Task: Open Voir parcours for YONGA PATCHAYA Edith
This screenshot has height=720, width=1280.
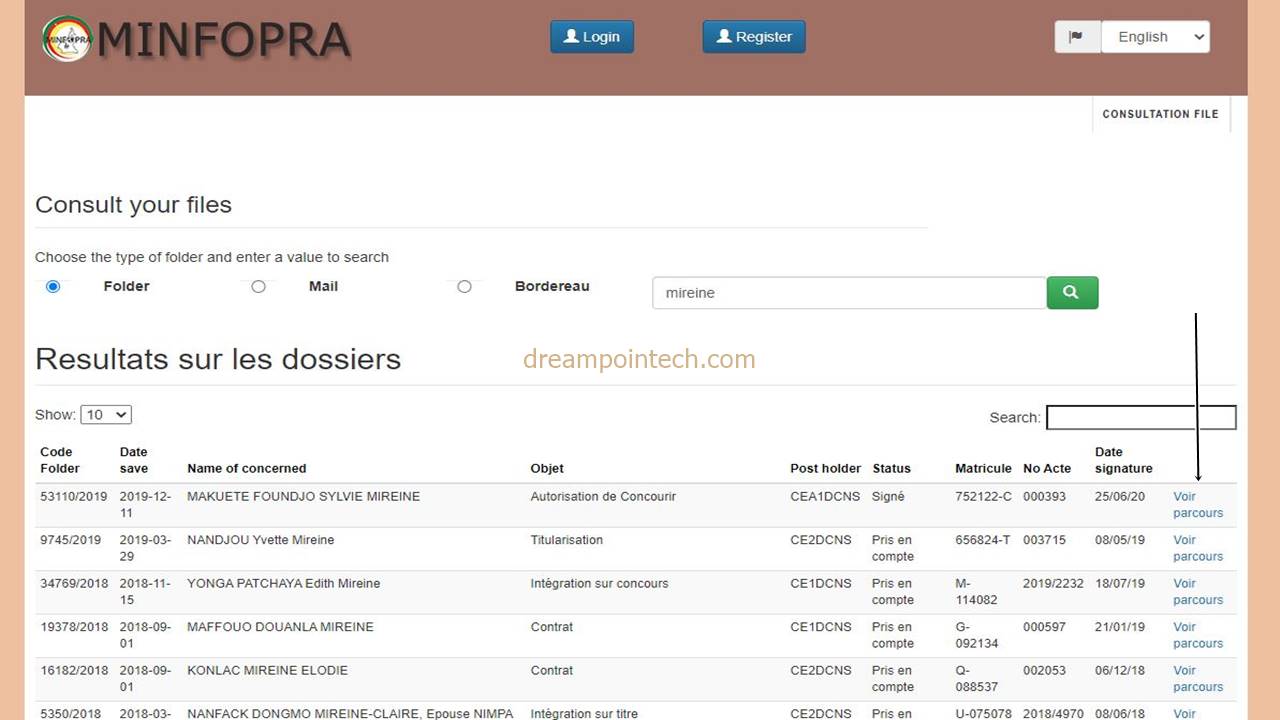Action: click(1197, 592)
